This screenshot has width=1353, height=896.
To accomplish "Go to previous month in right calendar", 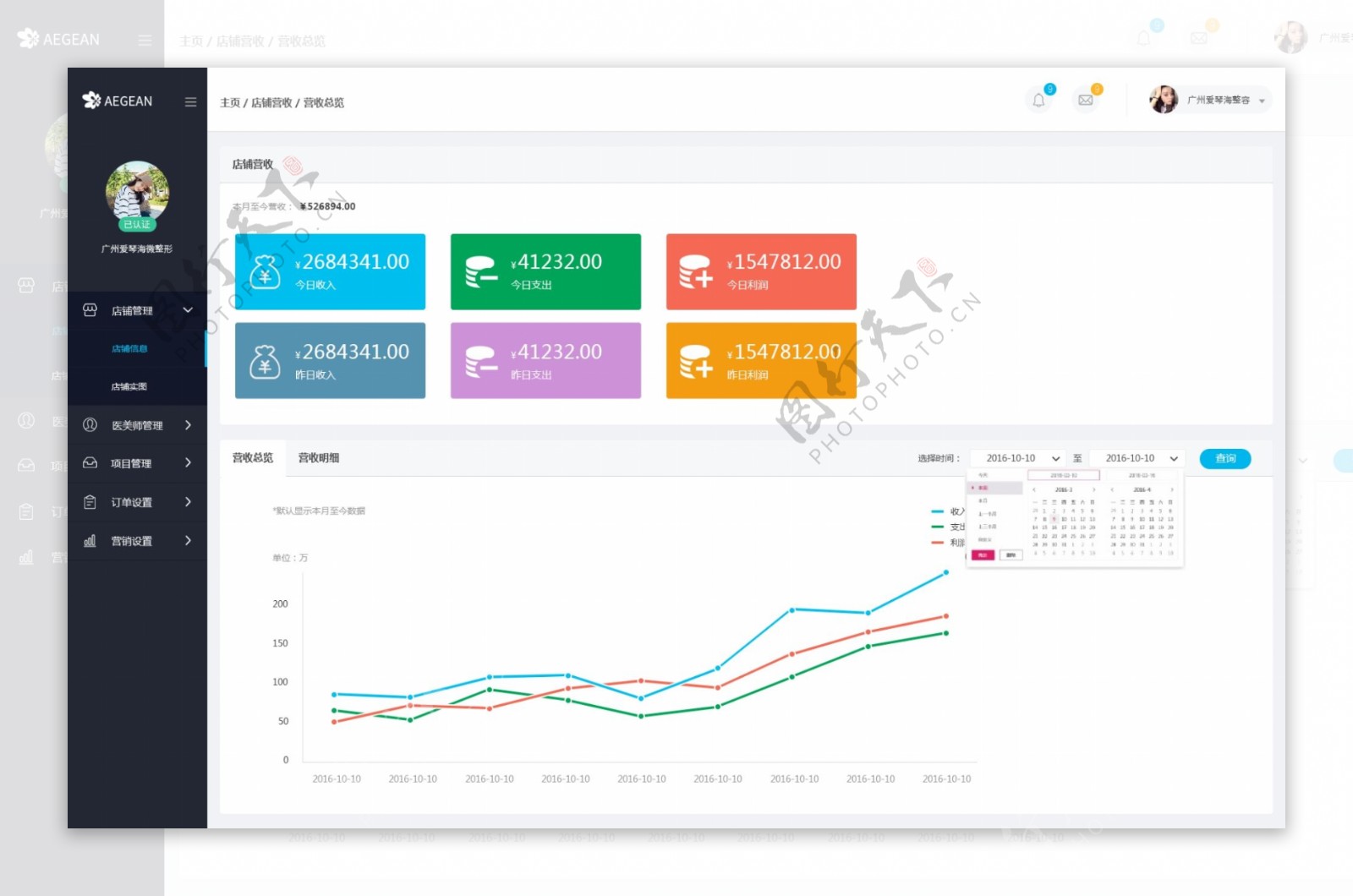I will (1112, 489).
